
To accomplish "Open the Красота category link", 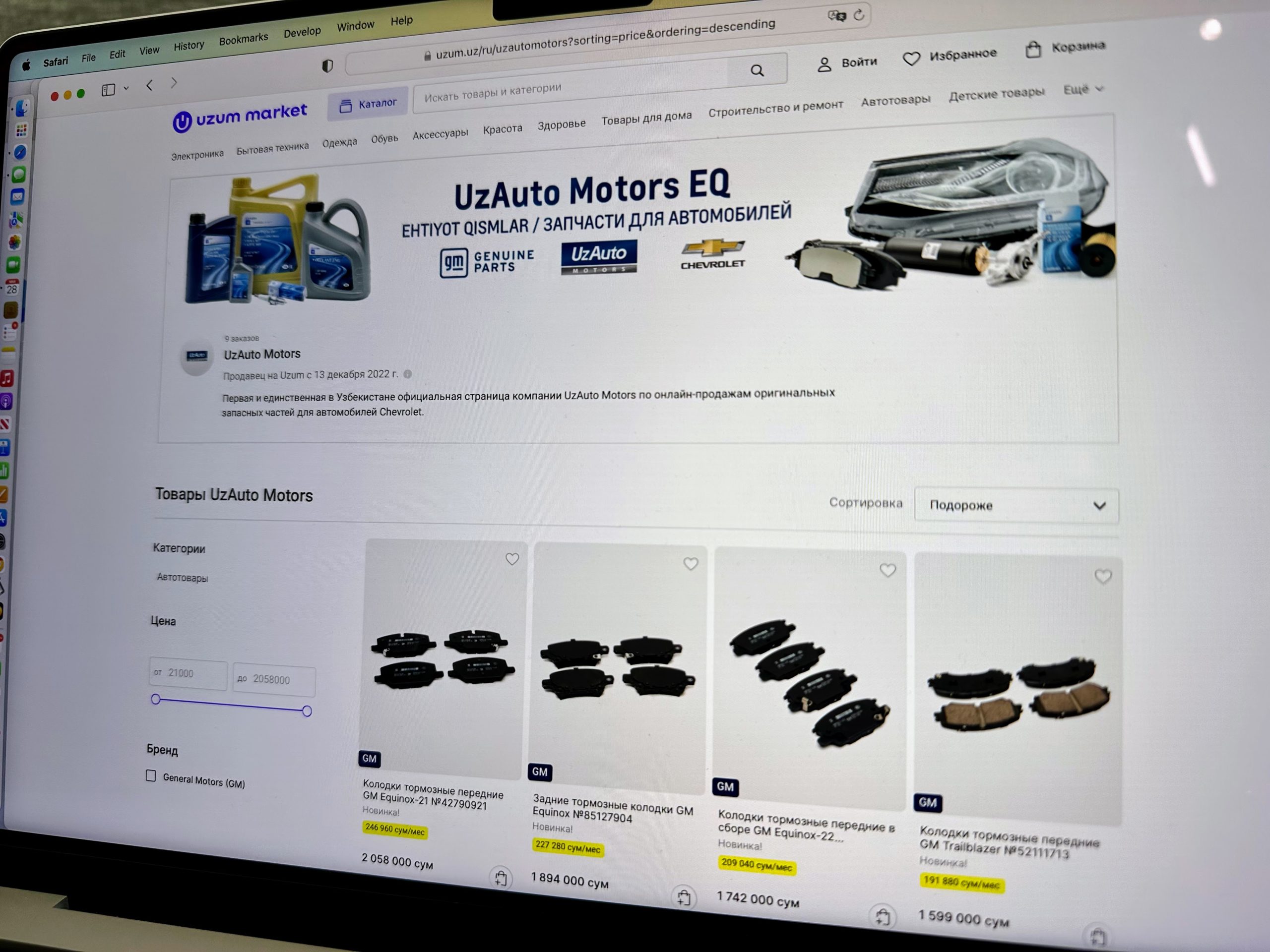I will (x=503, y=128).
